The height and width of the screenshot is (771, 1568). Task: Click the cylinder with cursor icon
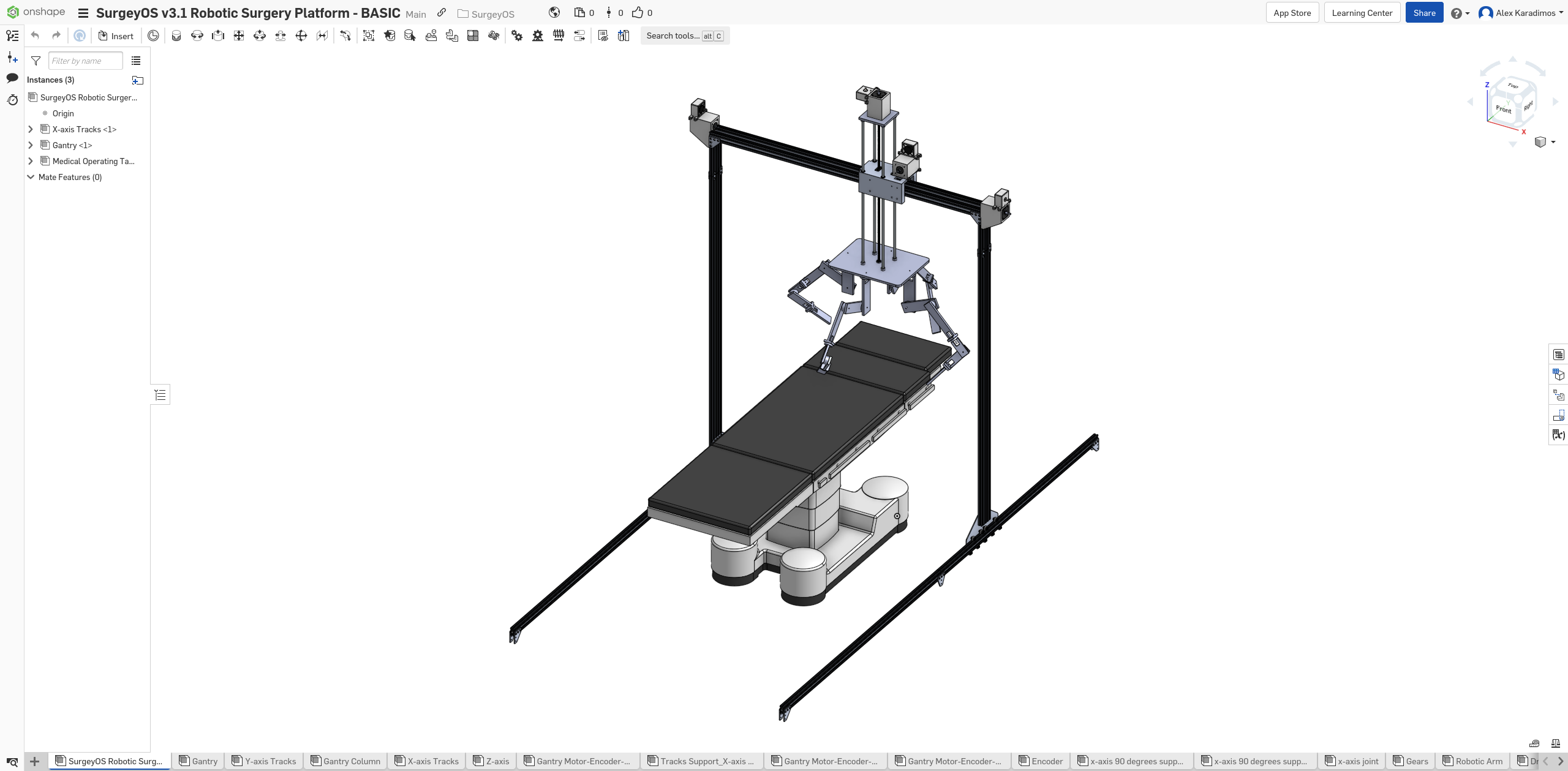(x=410, y=36)
